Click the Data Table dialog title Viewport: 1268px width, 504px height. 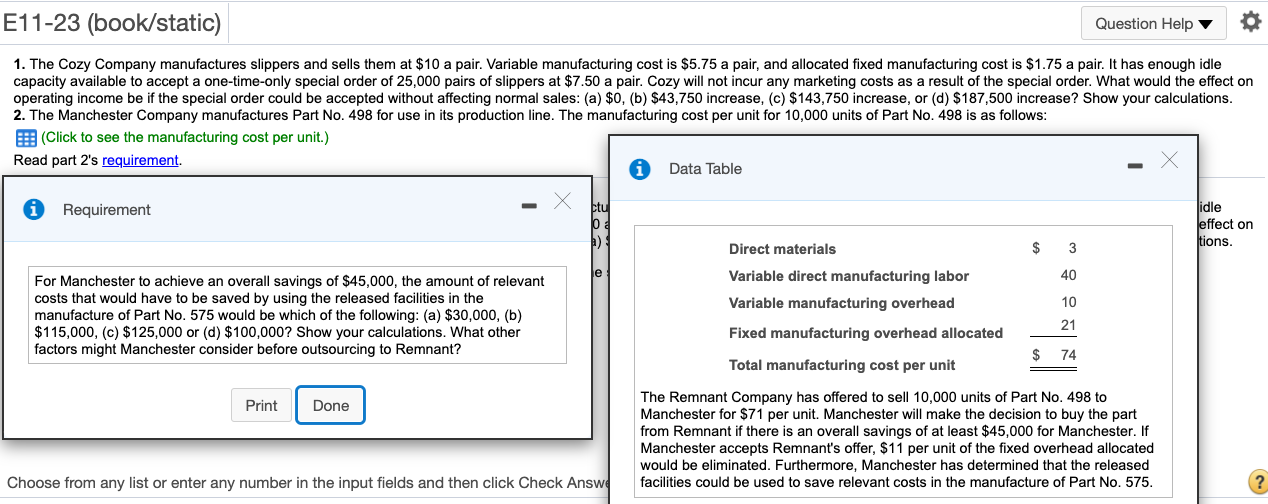coord(705,169)
